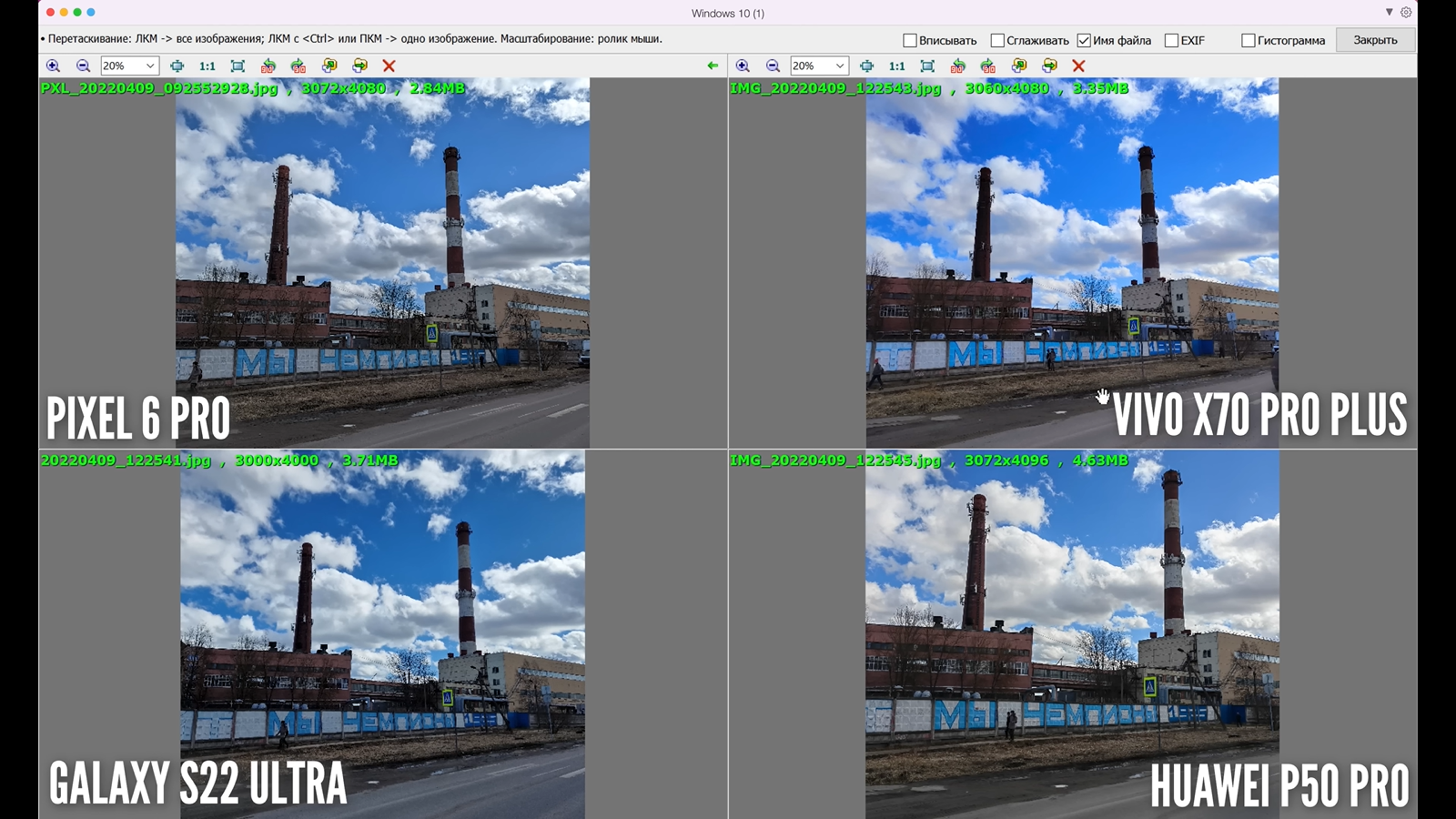Zoom in using the left pane toolbar

[53, 66]
